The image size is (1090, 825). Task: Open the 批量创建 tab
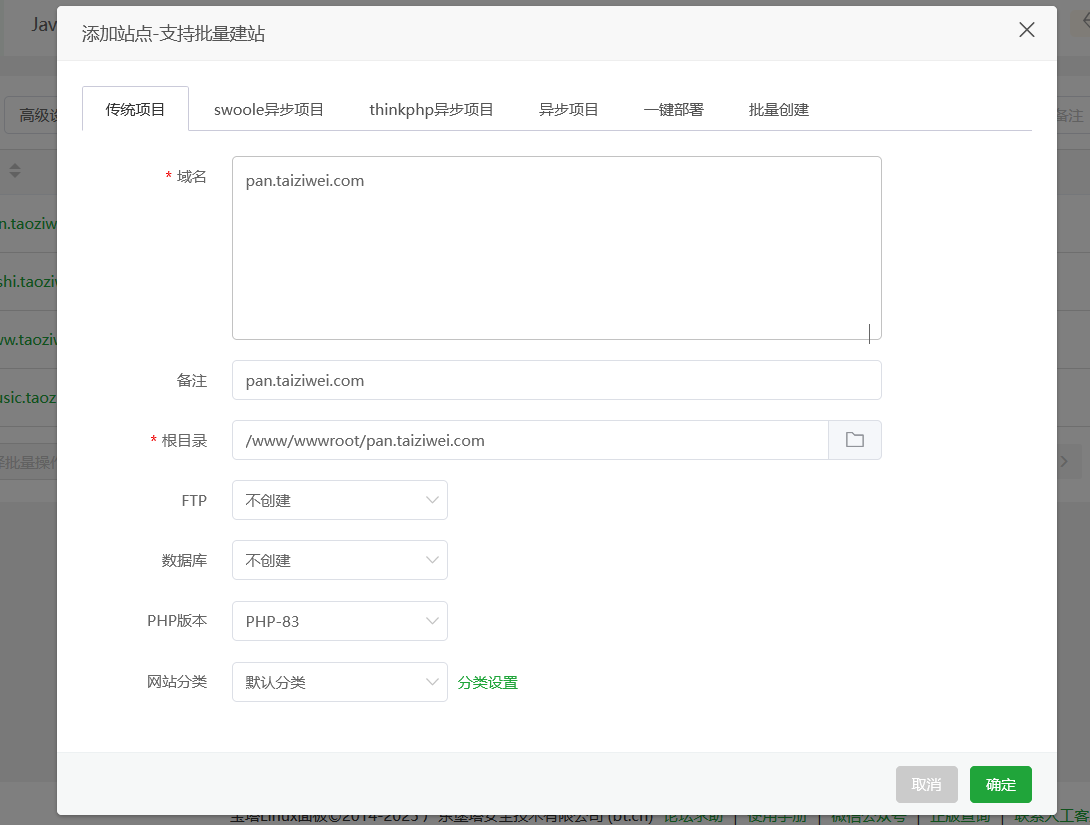coord(778,109)
